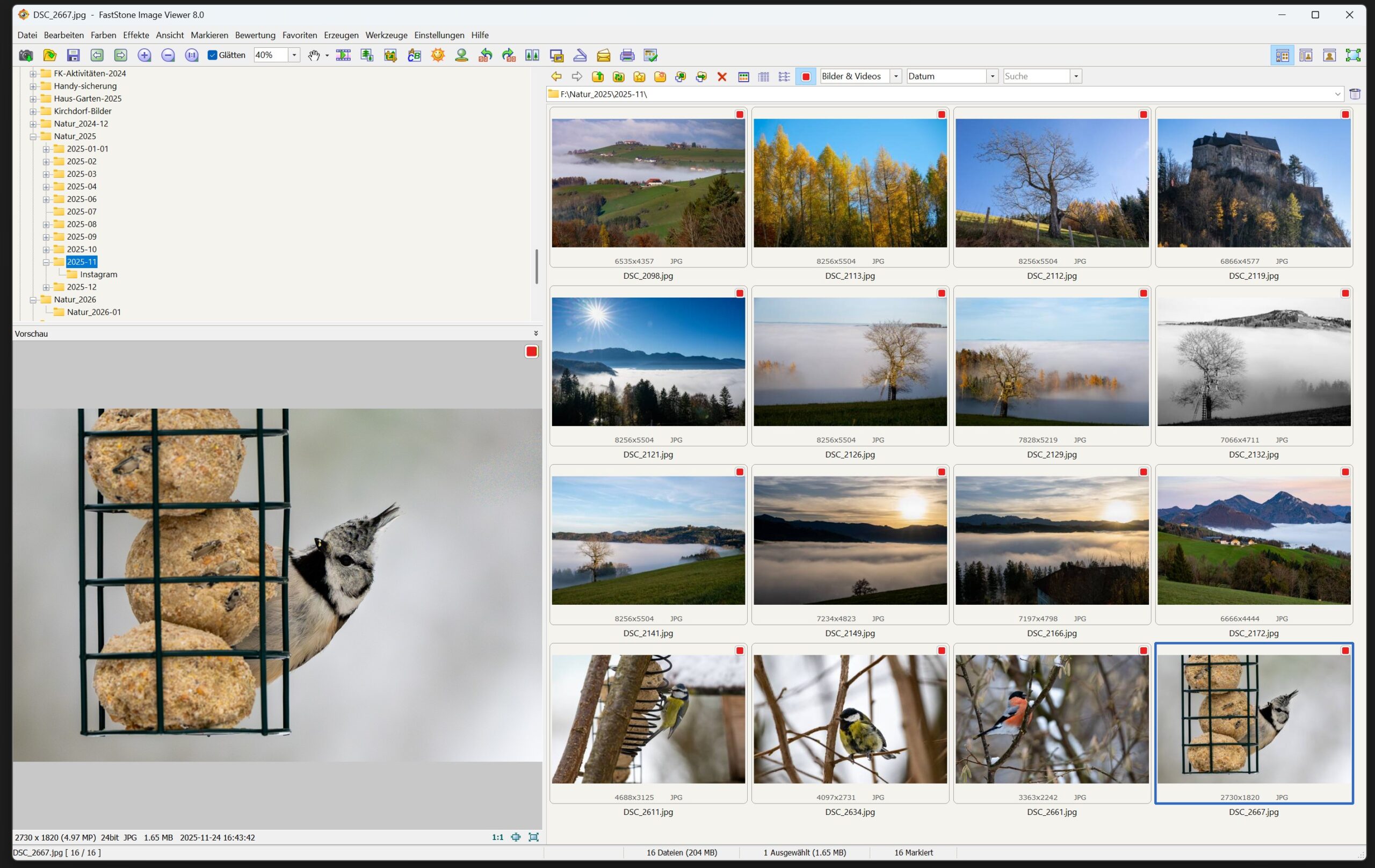Click the red X delete icon

pos(722,76)
